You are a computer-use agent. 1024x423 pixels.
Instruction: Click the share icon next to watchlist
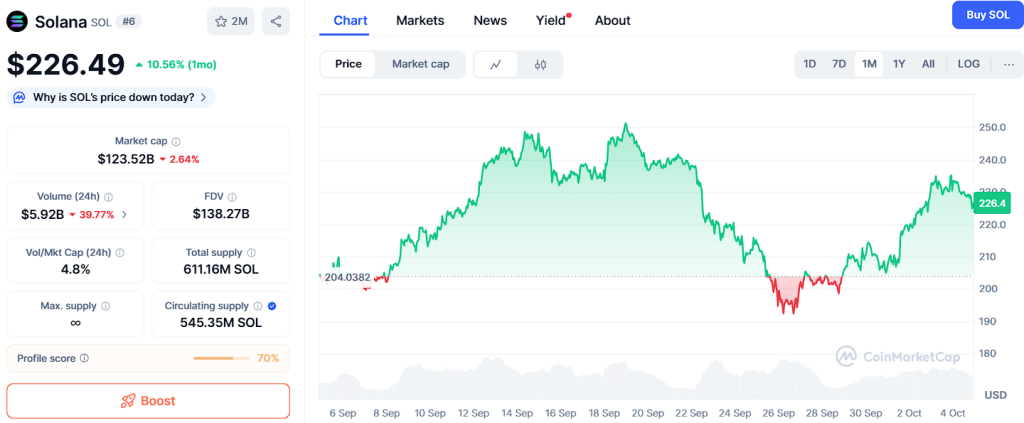click(276, 21)
